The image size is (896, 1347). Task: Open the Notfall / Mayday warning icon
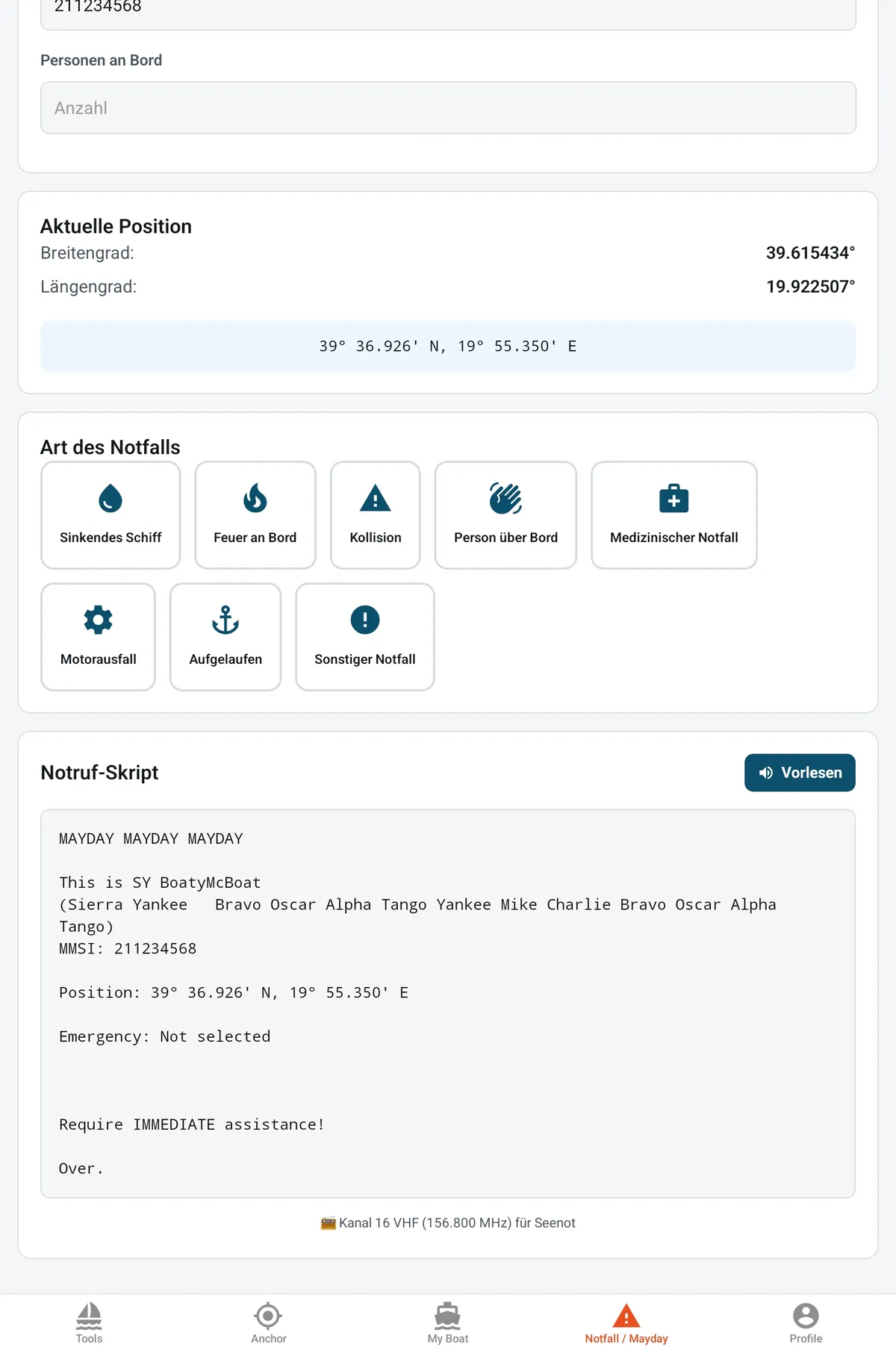click(626, 1315)
